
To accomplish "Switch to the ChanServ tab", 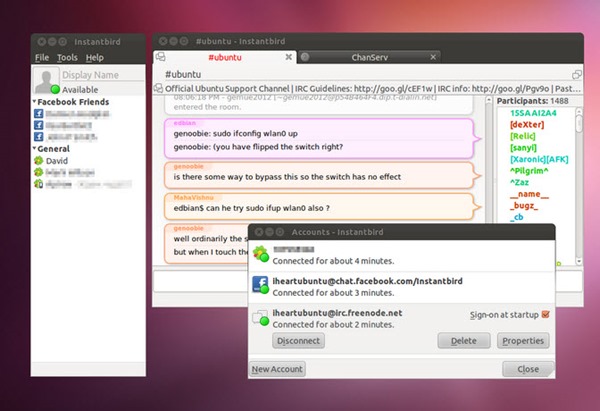I will point(369,57).
